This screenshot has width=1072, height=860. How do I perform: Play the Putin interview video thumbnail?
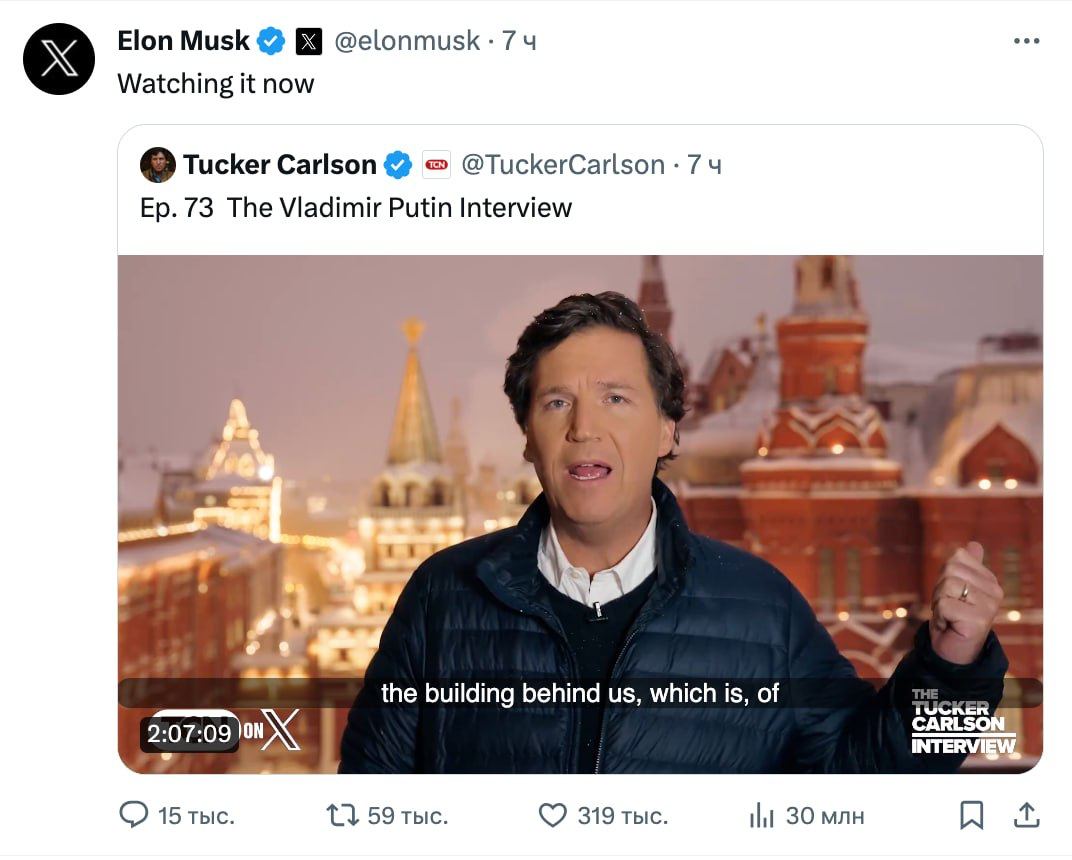pyautogui.click(x=580, y=500)
